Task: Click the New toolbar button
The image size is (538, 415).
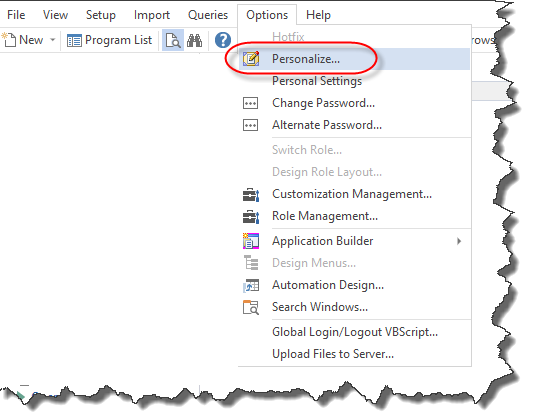Action: pyautogui.click(x=23, y=40)
